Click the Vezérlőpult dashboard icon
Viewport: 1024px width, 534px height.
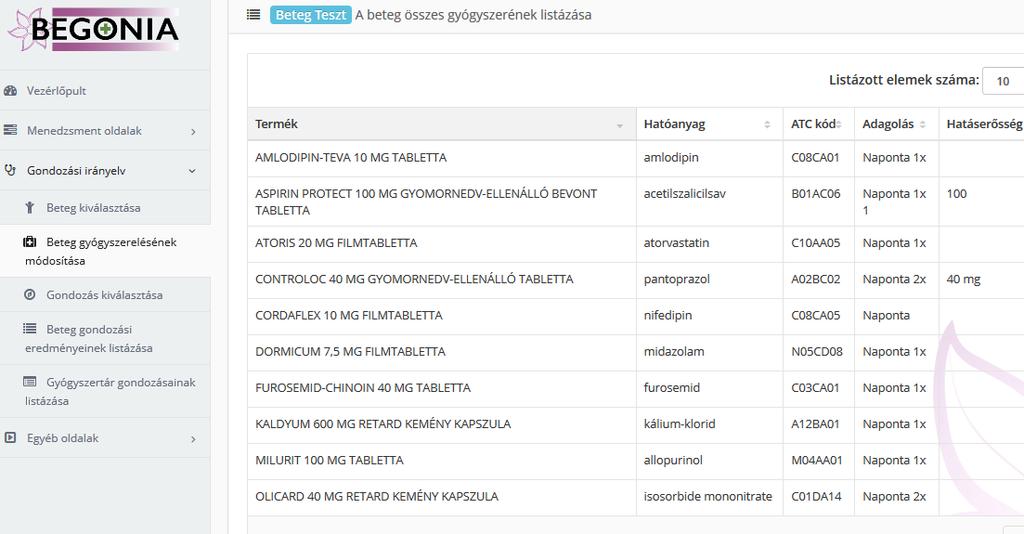(x=10, y=91)
